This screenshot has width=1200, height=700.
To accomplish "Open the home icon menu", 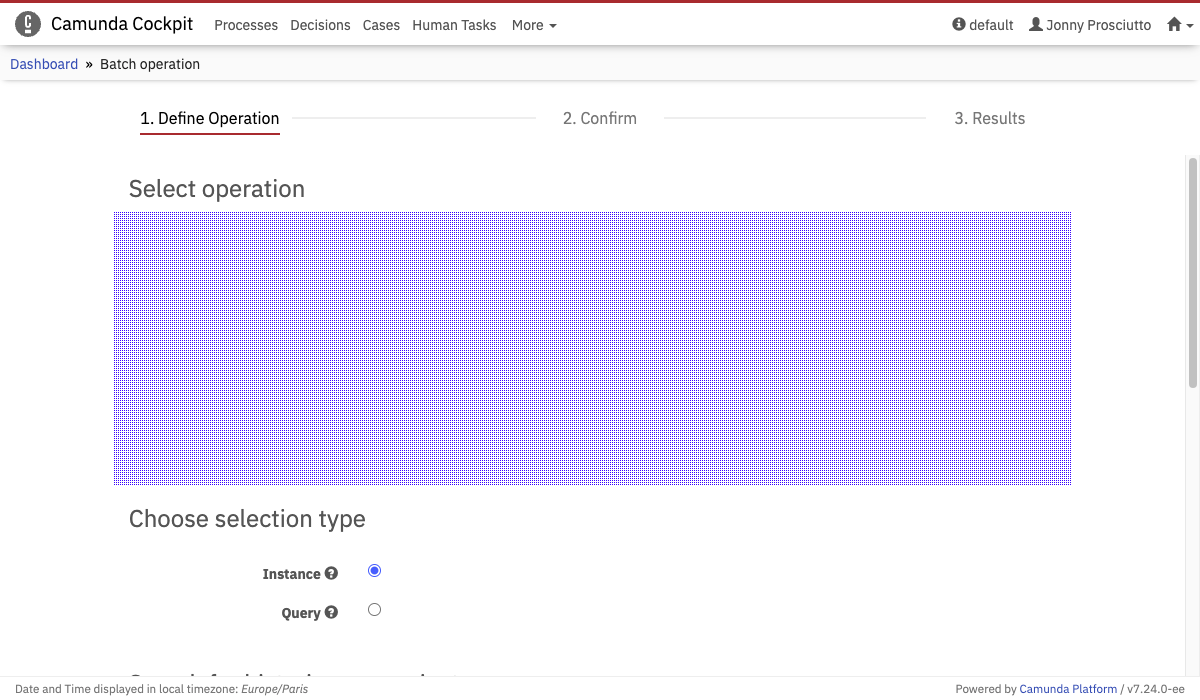I will pos(1179,25).
